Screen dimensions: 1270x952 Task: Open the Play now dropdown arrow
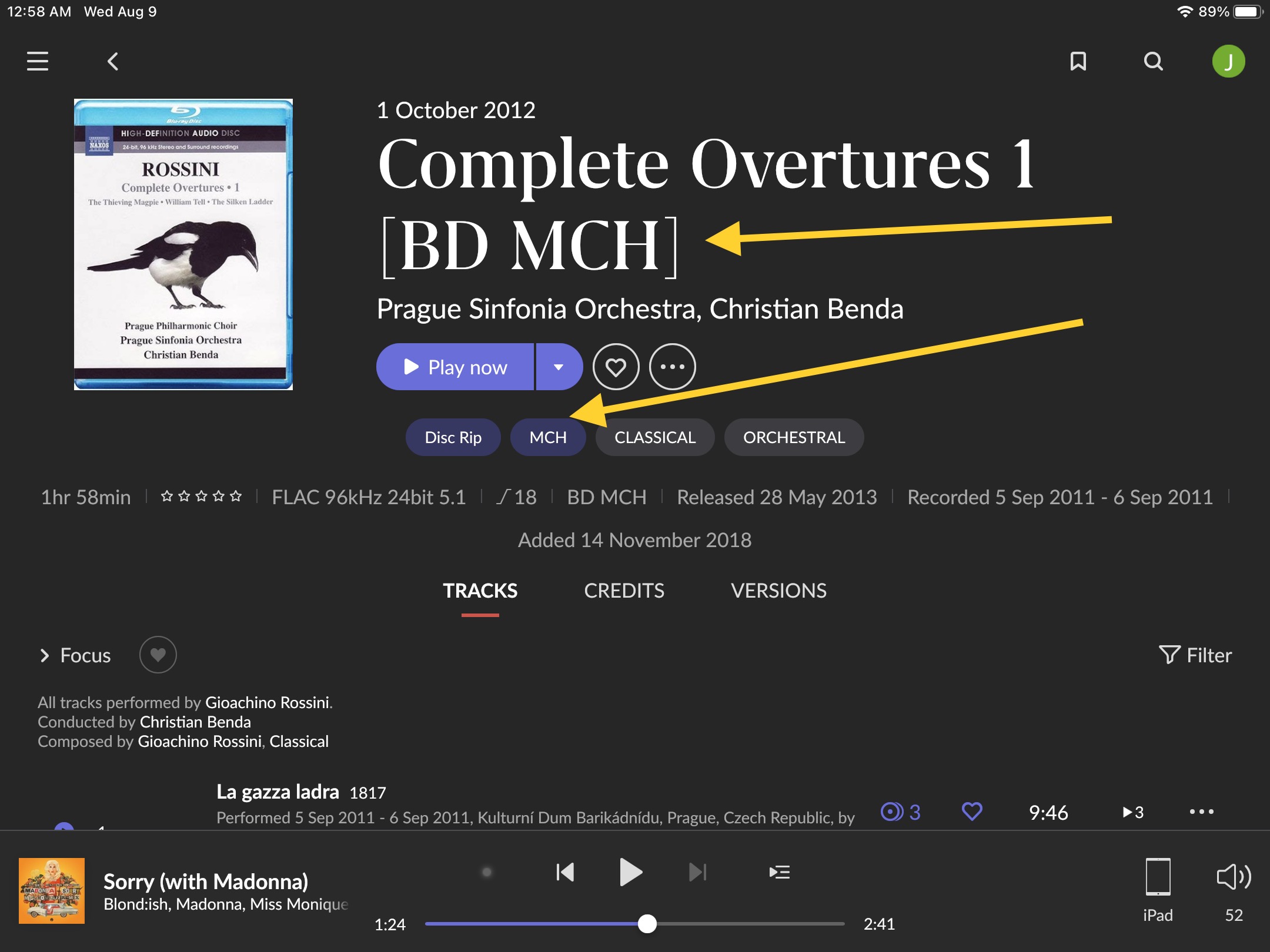tap(559, 367)
